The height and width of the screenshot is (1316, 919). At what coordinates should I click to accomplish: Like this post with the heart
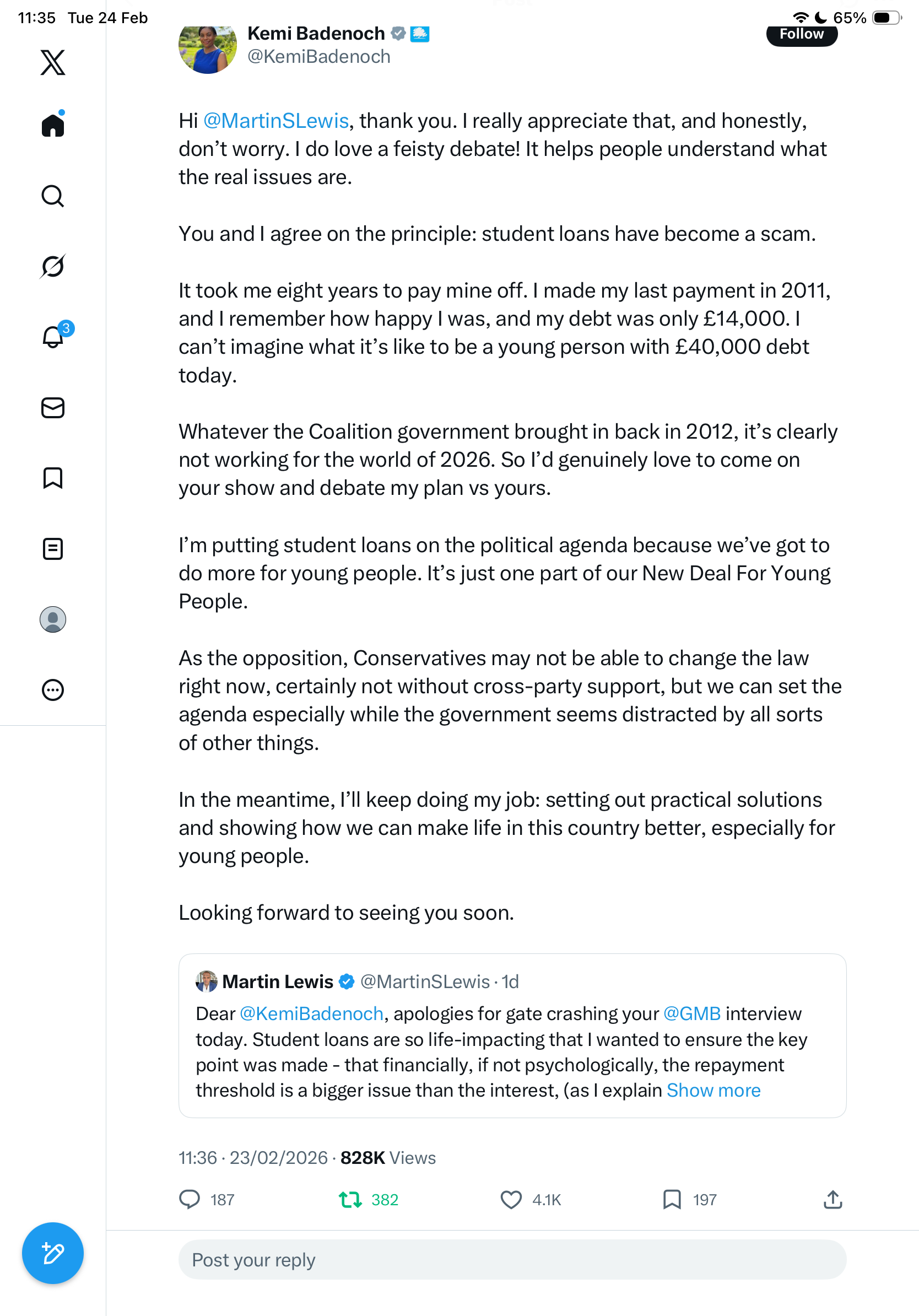(x=511, y=1200)
